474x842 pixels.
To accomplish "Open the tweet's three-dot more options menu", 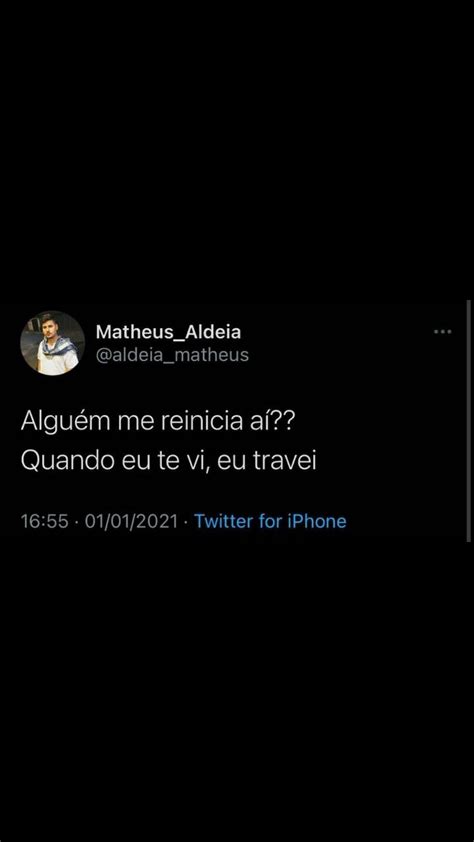I will (442, 332).
